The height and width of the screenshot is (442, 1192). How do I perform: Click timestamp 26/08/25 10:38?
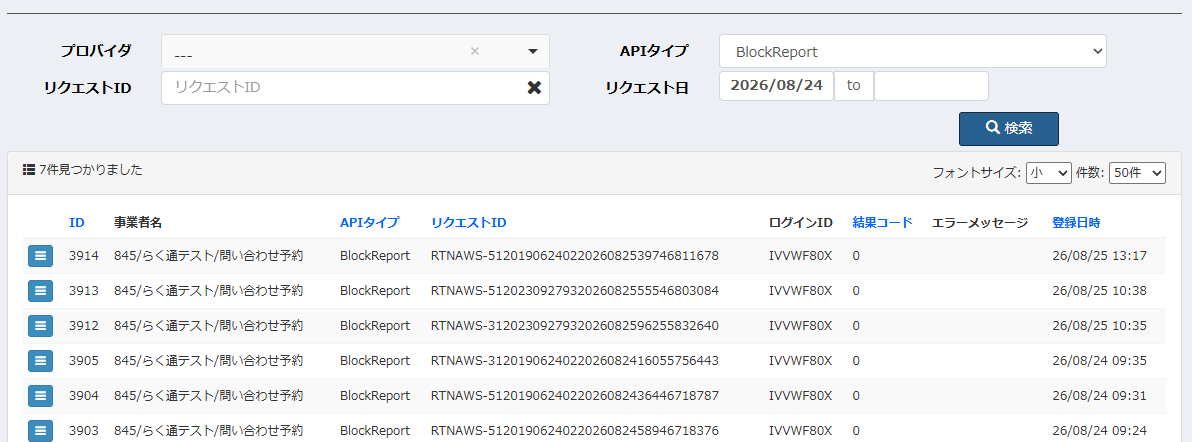1099,291
